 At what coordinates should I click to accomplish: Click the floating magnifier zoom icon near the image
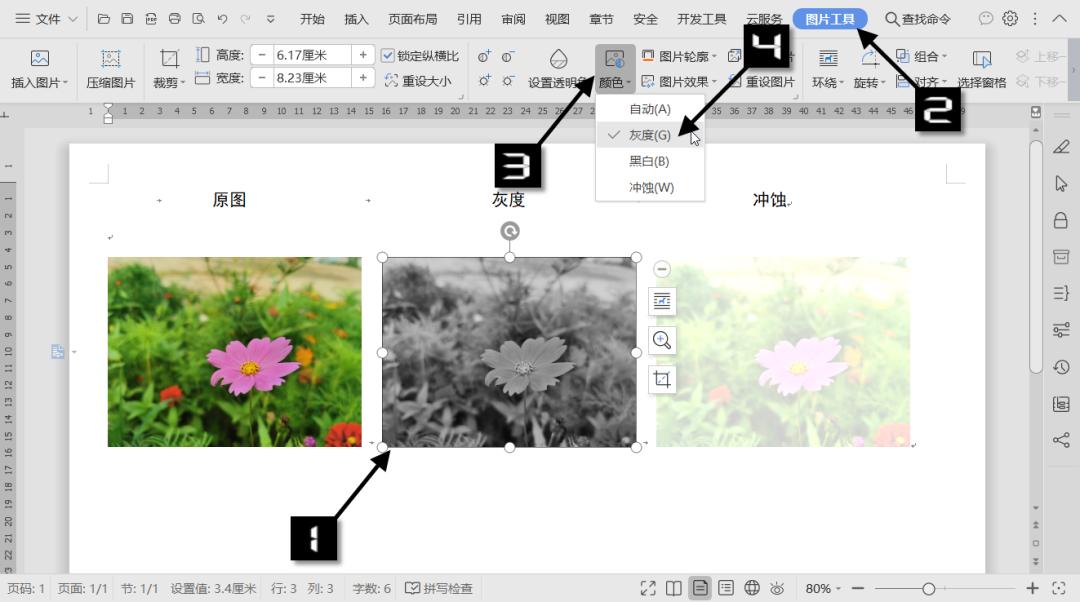(x=661, y=340)
